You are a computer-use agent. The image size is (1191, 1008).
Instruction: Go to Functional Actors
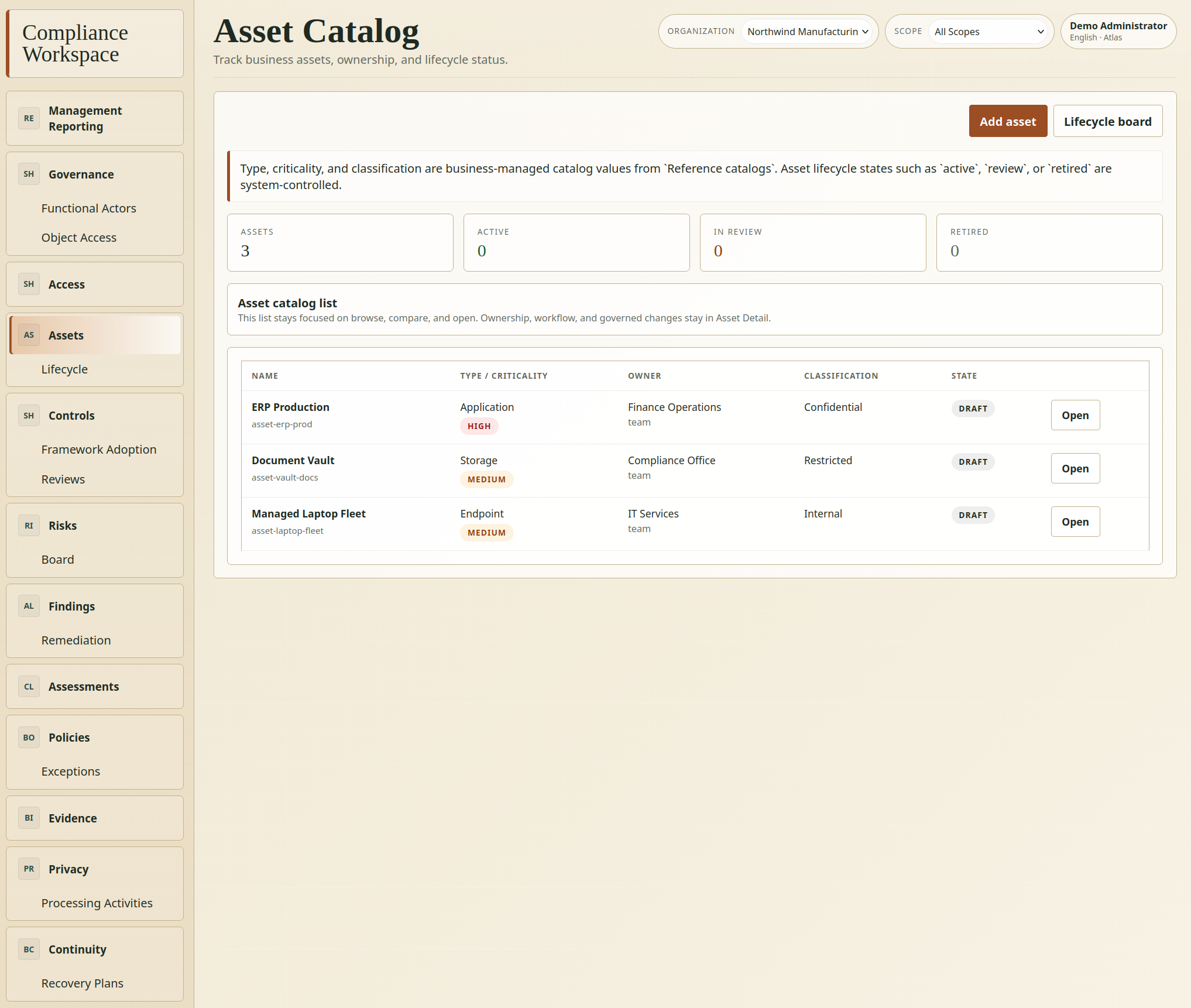(x=89, y=208)
